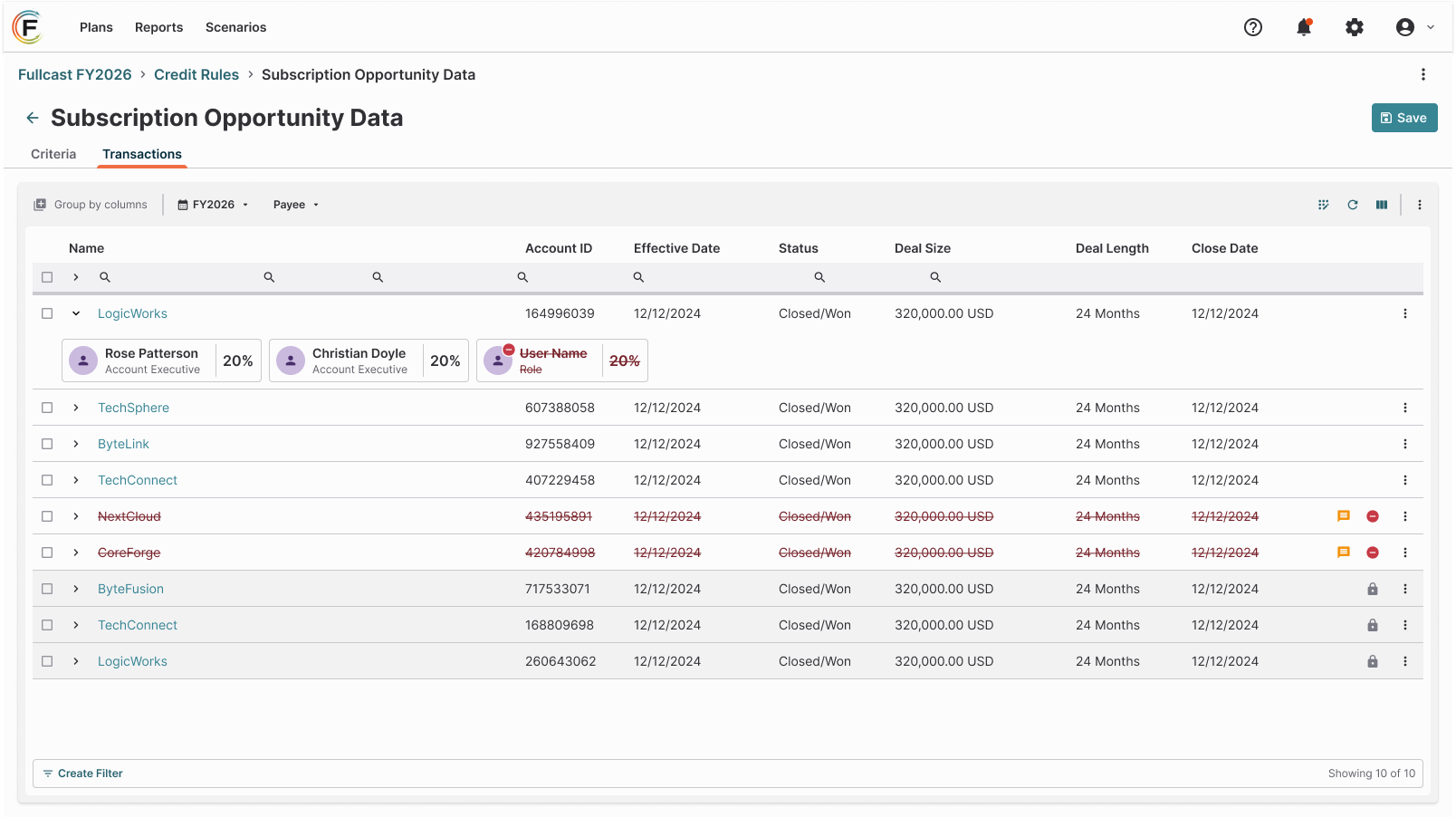The height and width of the screenshot is (817, 1456).
Task: Check the ByteLink row checkbox
Action: point(47,444)
